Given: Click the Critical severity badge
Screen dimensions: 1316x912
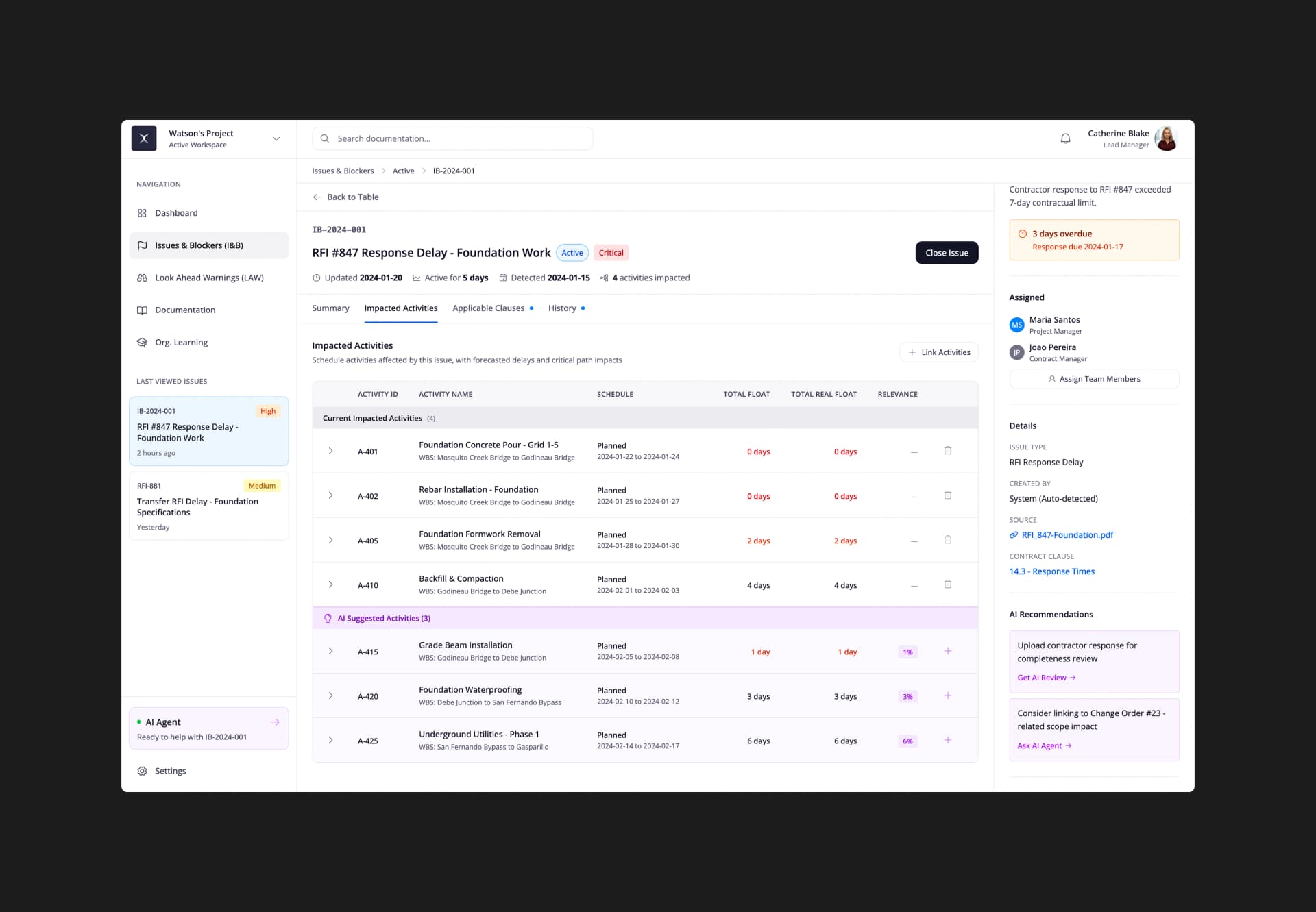Looking at the screenshot, I should (x=611, y=253).
